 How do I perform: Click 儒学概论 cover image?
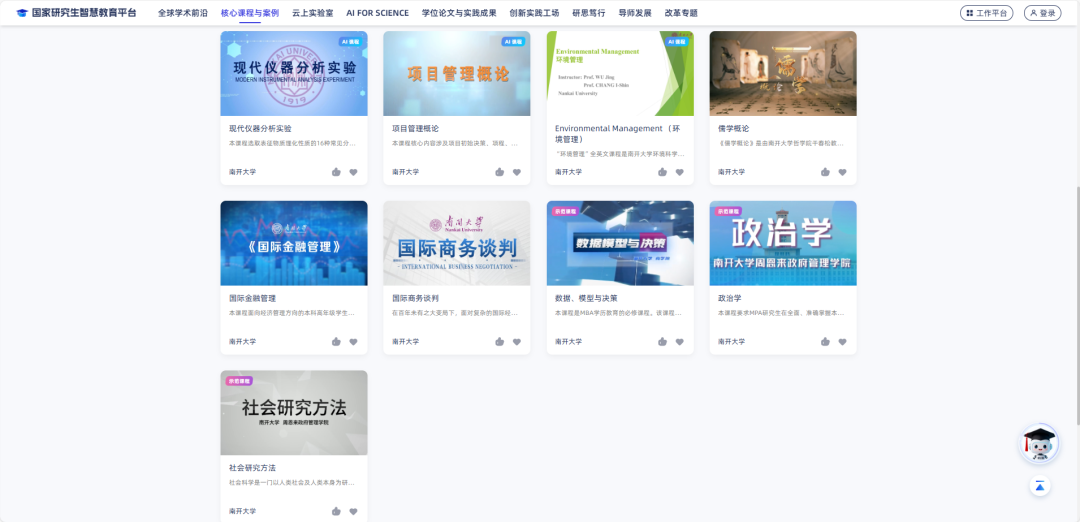[783, 73]
